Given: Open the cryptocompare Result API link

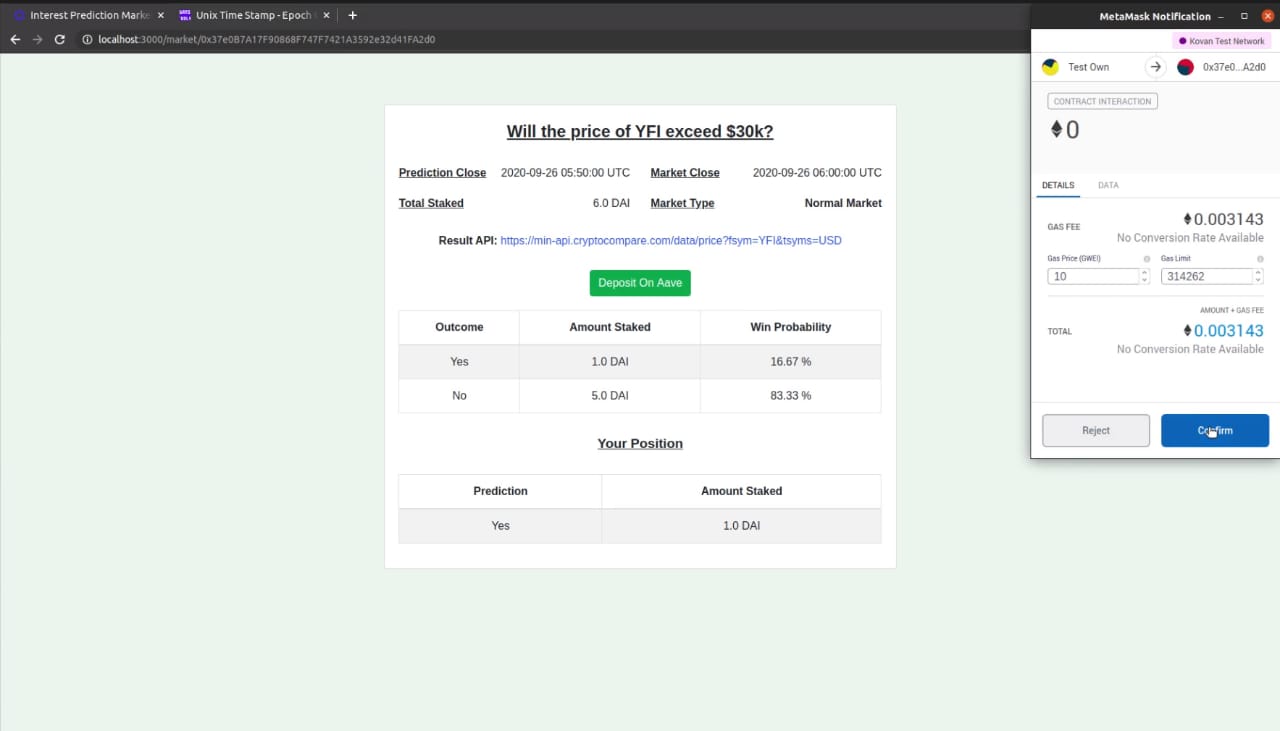Looking at the screenshot, I should pyautogui.click(x=671, y=240).
